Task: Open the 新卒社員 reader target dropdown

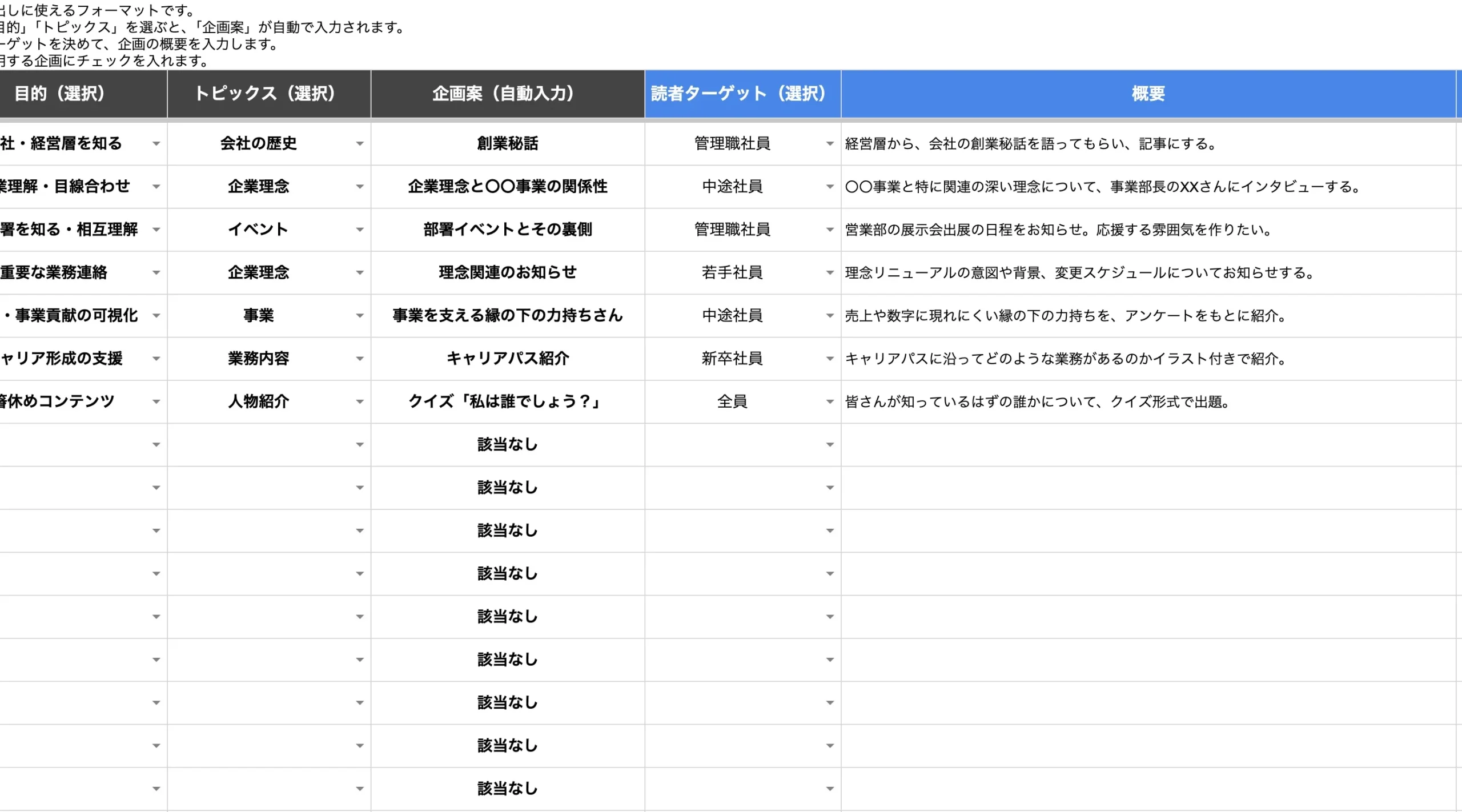Action: pos(830,359)
